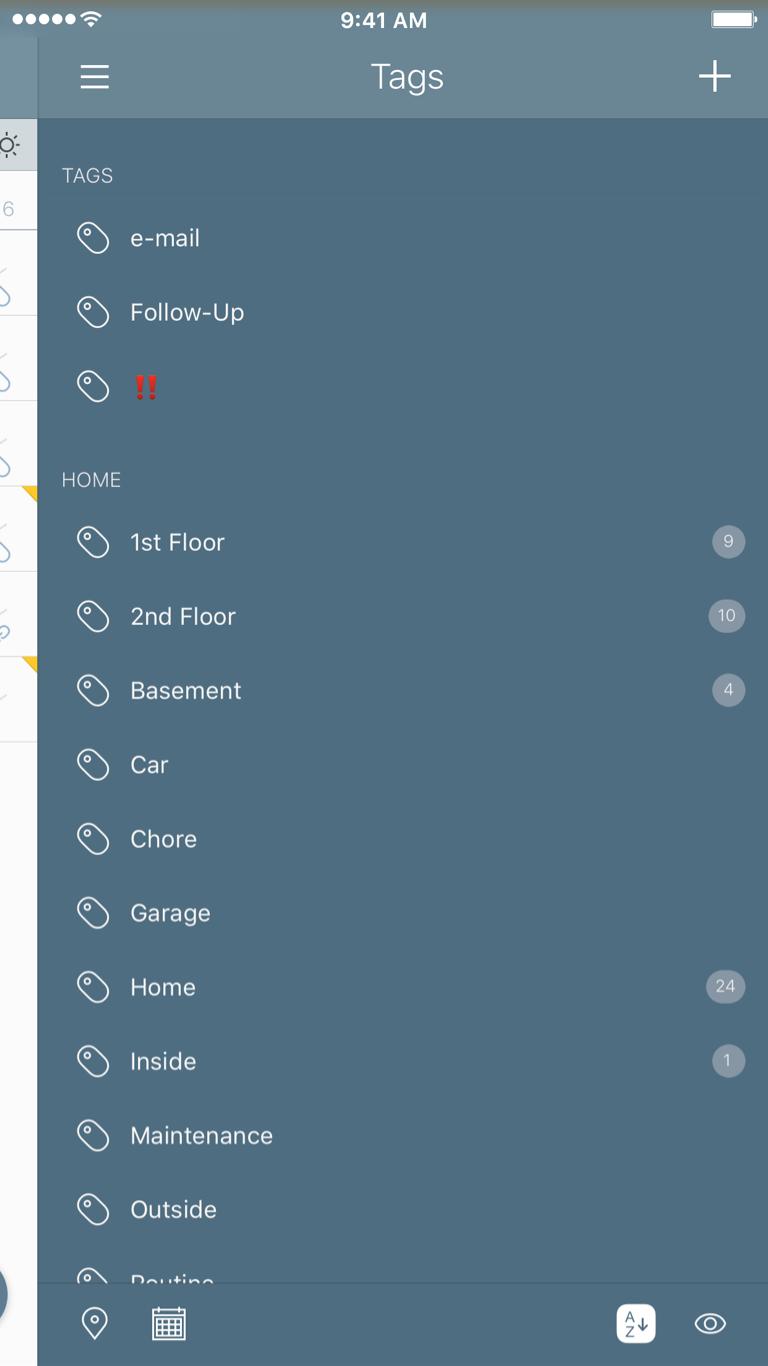The image size is (768, 1366).
Task: Tap the tag icon next to Car
Action: tap(93, 765)
